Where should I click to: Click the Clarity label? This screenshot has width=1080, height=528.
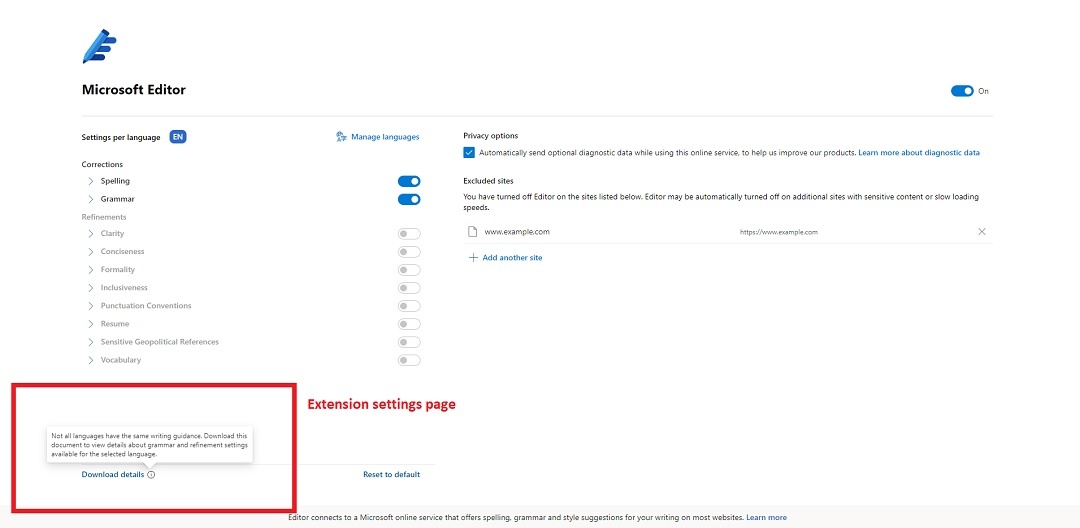pyautogui.click(x=112, y=233)
